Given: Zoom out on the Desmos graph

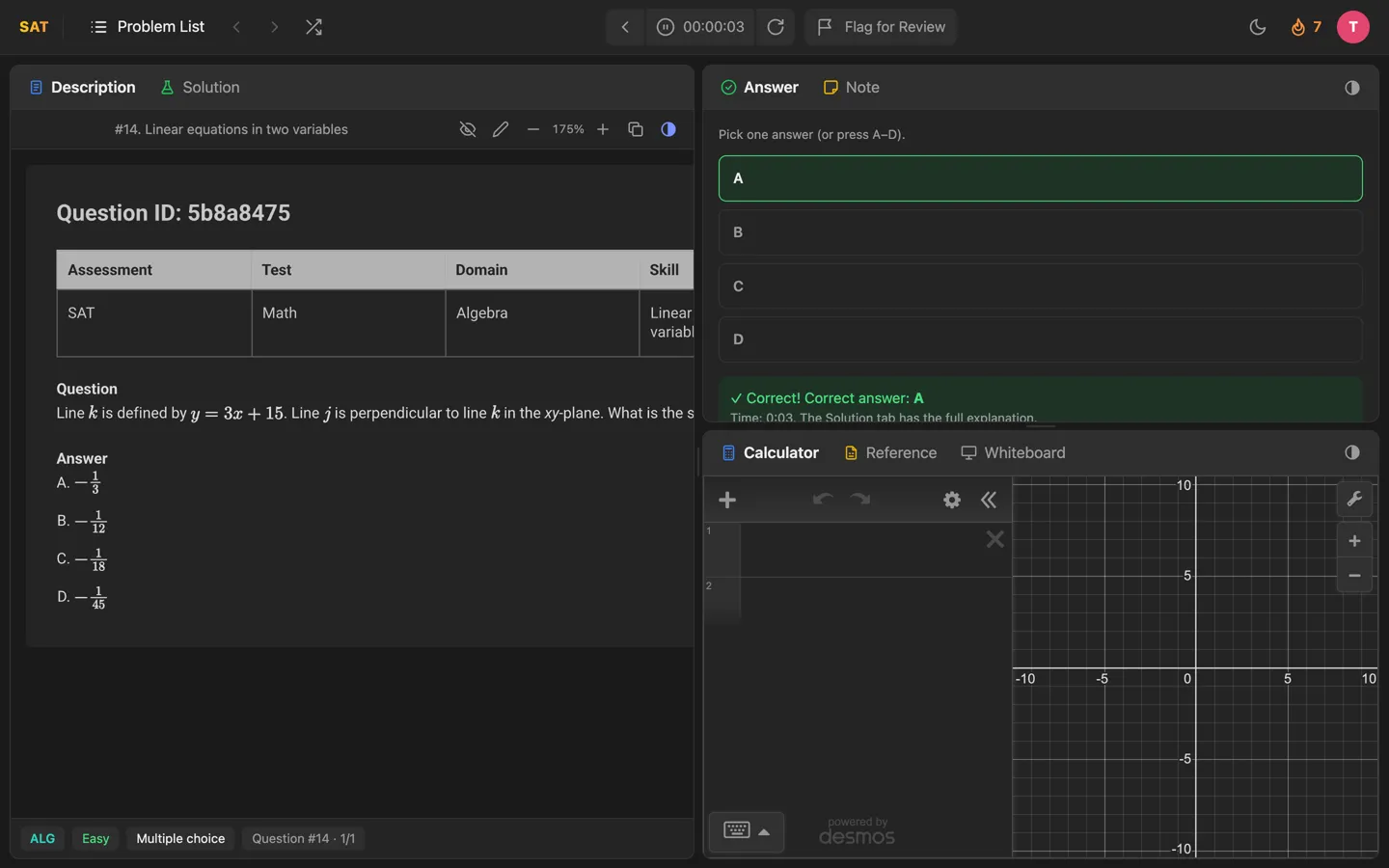Looking at the screenshot, I should (x=1354, y=576).
